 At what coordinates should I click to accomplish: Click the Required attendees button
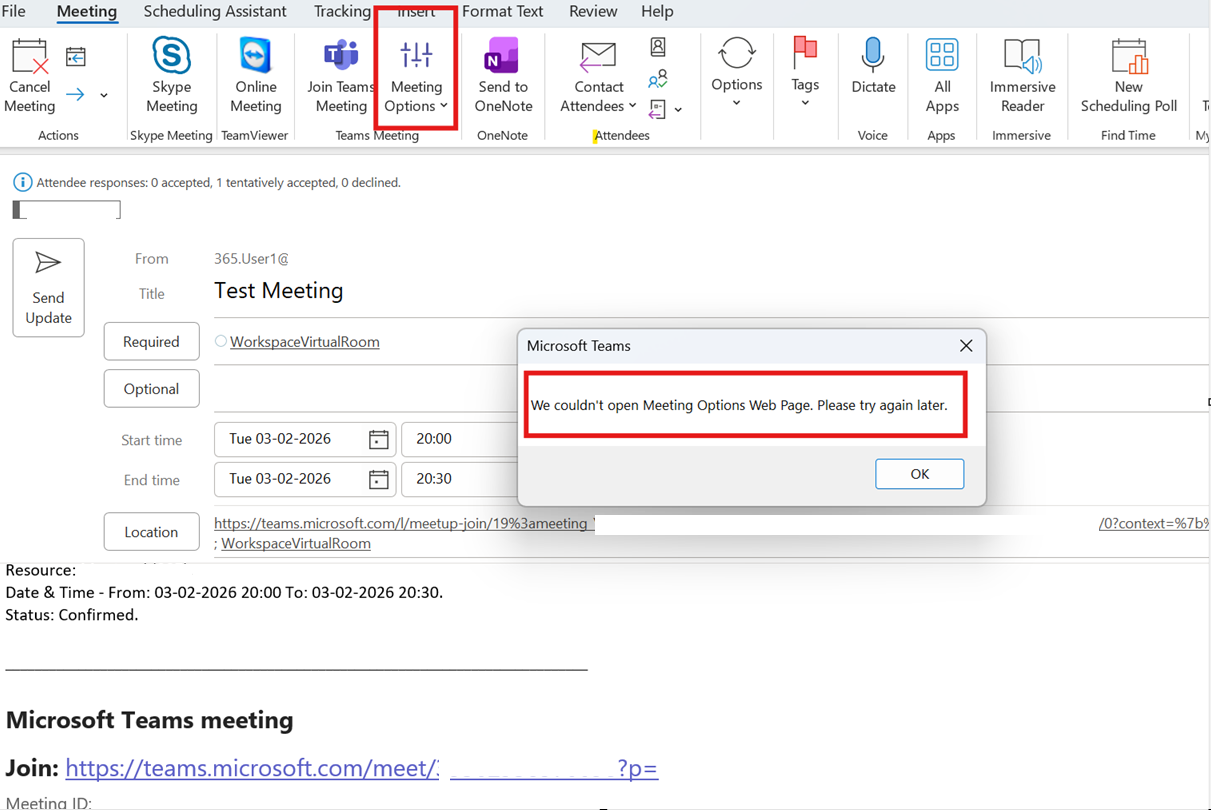151,342
